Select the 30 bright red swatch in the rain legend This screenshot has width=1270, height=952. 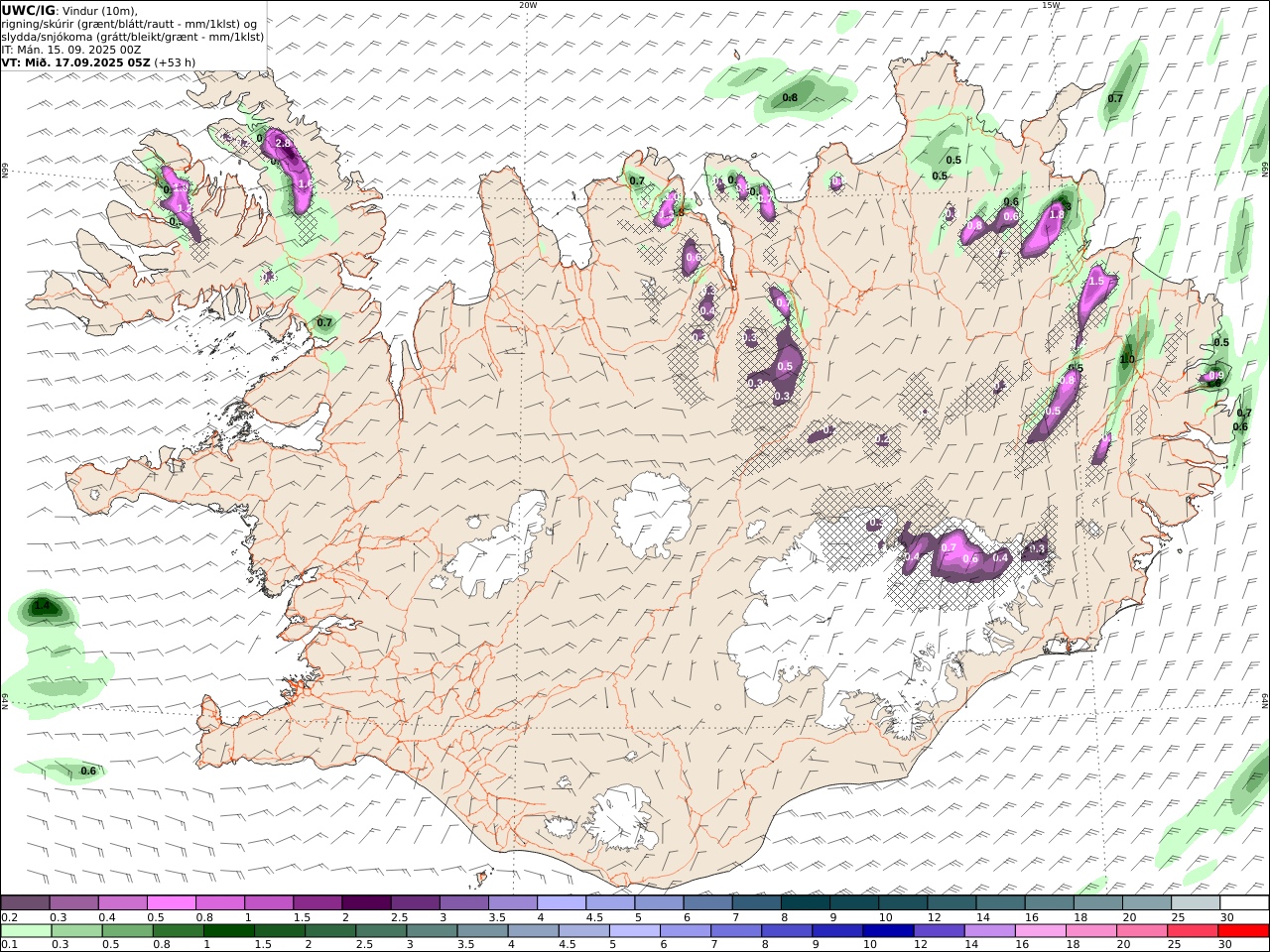coord(1243,931)
